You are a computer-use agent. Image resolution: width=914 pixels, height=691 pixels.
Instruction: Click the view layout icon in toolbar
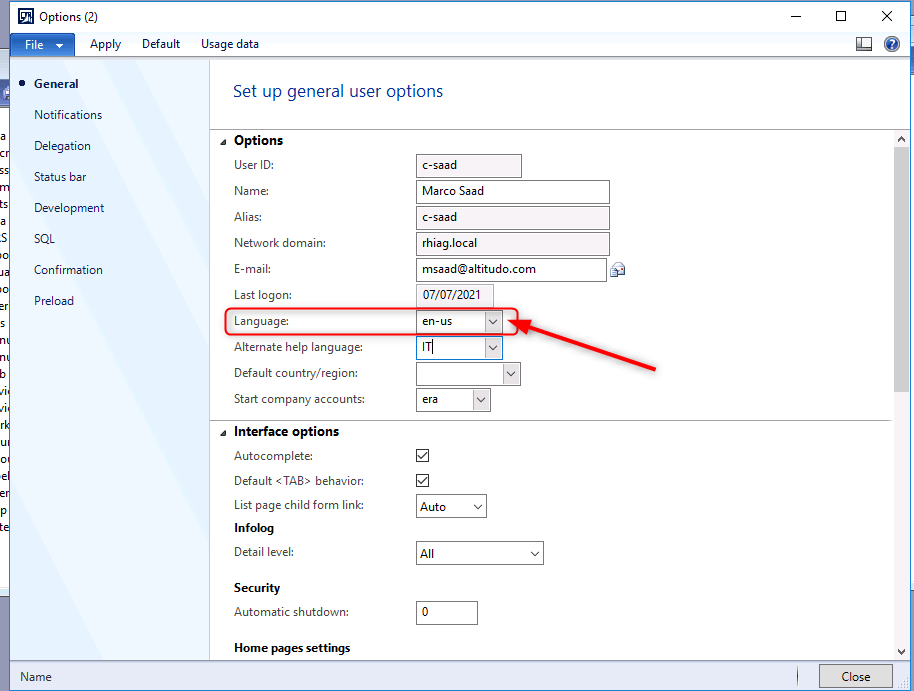coord(864,44)
